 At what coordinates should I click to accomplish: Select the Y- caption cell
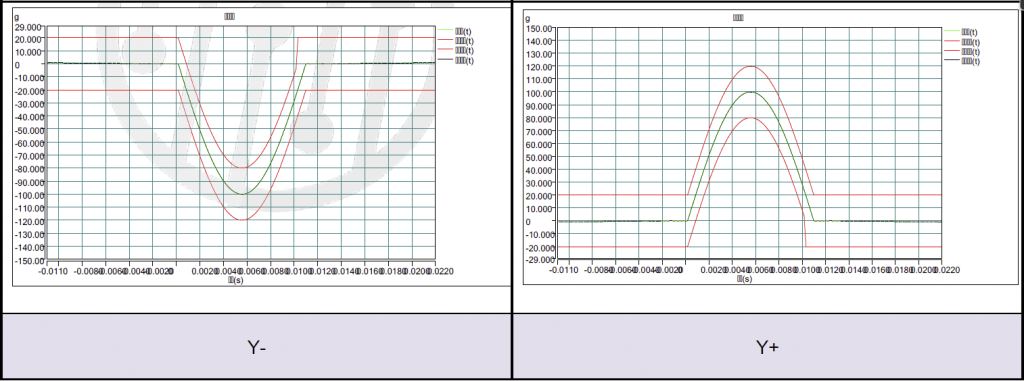coord(256,346)
